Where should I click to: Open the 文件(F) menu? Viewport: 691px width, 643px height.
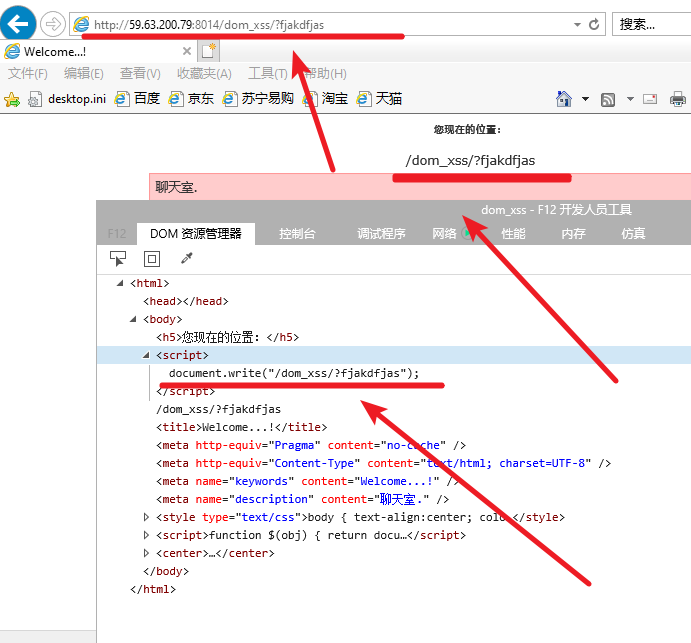(x=27, y=73)
